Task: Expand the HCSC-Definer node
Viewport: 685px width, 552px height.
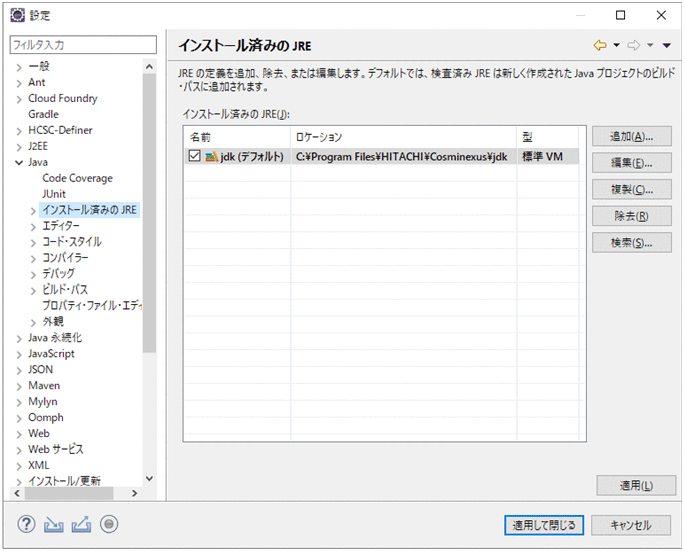Action: (x=19, y=131)
